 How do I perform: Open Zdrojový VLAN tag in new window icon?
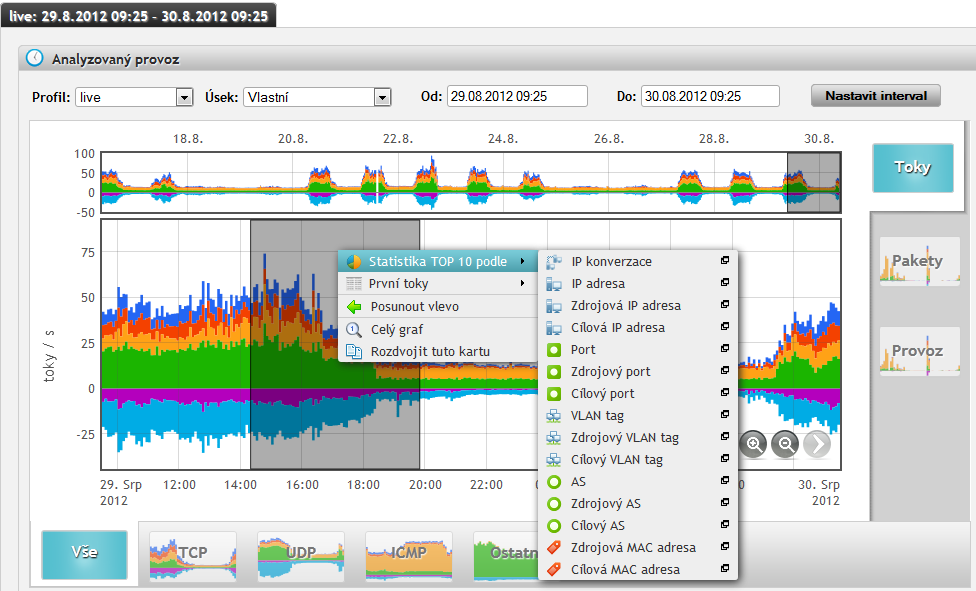pos(725,437)
